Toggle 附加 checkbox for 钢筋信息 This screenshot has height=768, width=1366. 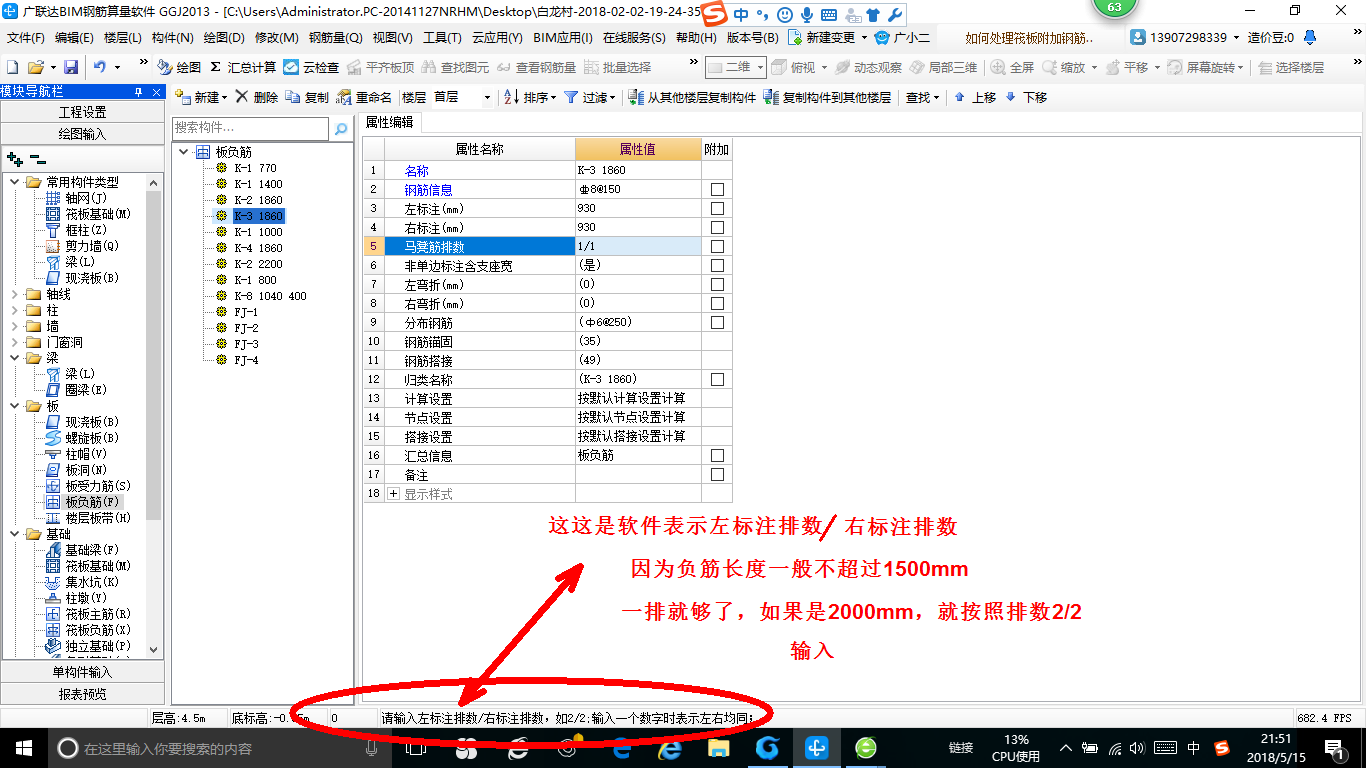coord(717,190)
